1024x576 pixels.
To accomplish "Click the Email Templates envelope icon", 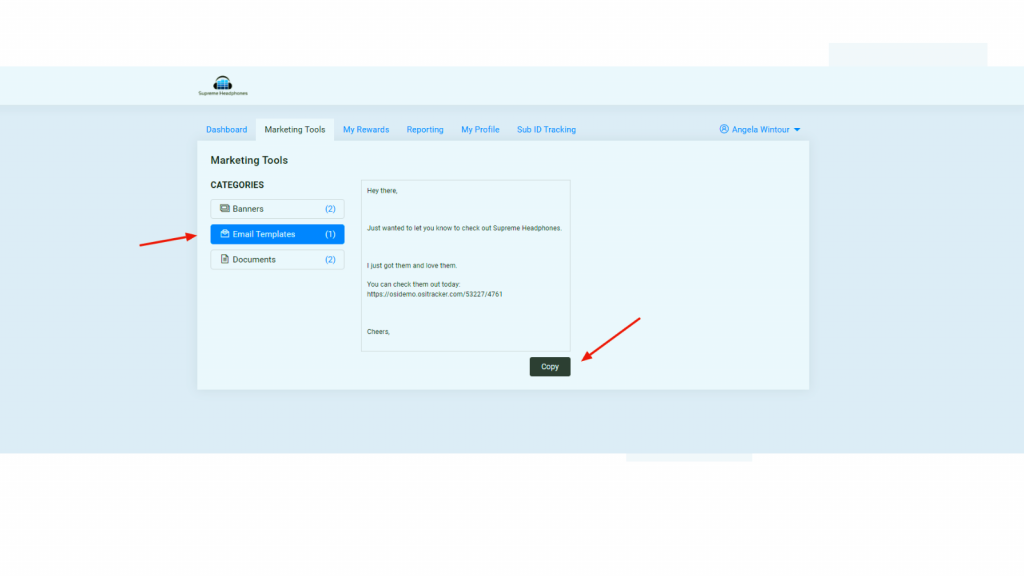I will (x=225, y=234).
